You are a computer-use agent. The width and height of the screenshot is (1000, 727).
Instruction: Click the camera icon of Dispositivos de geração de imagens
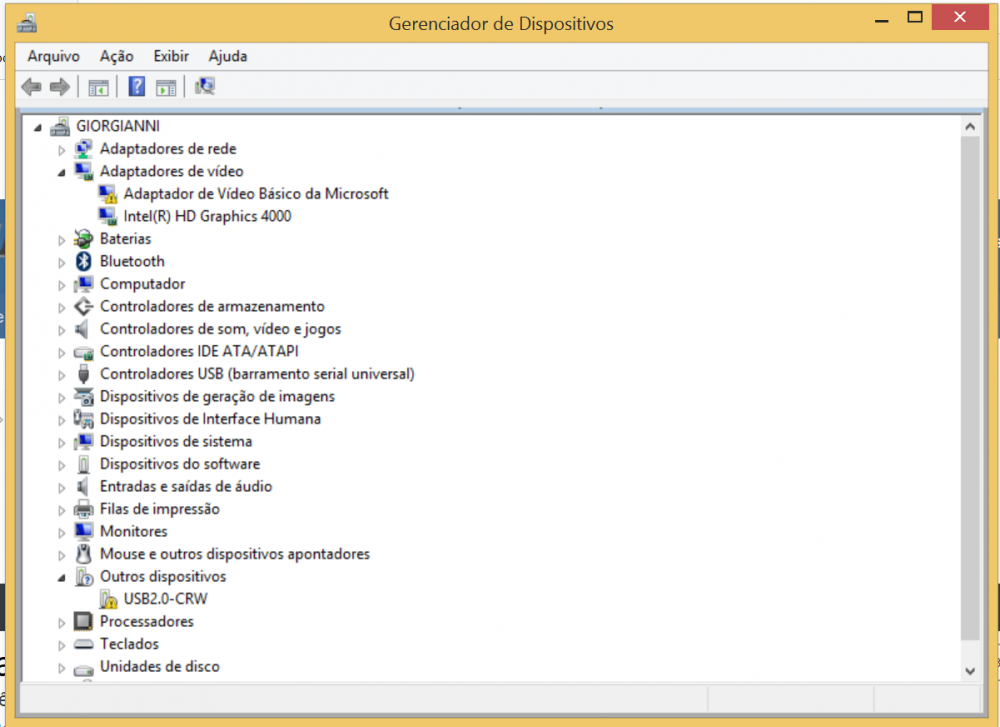click(x=84, y=397)
